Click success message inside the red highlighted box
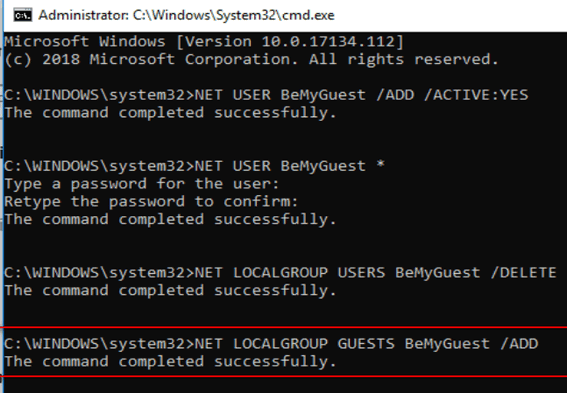The image size is (567, 393). 170,361
